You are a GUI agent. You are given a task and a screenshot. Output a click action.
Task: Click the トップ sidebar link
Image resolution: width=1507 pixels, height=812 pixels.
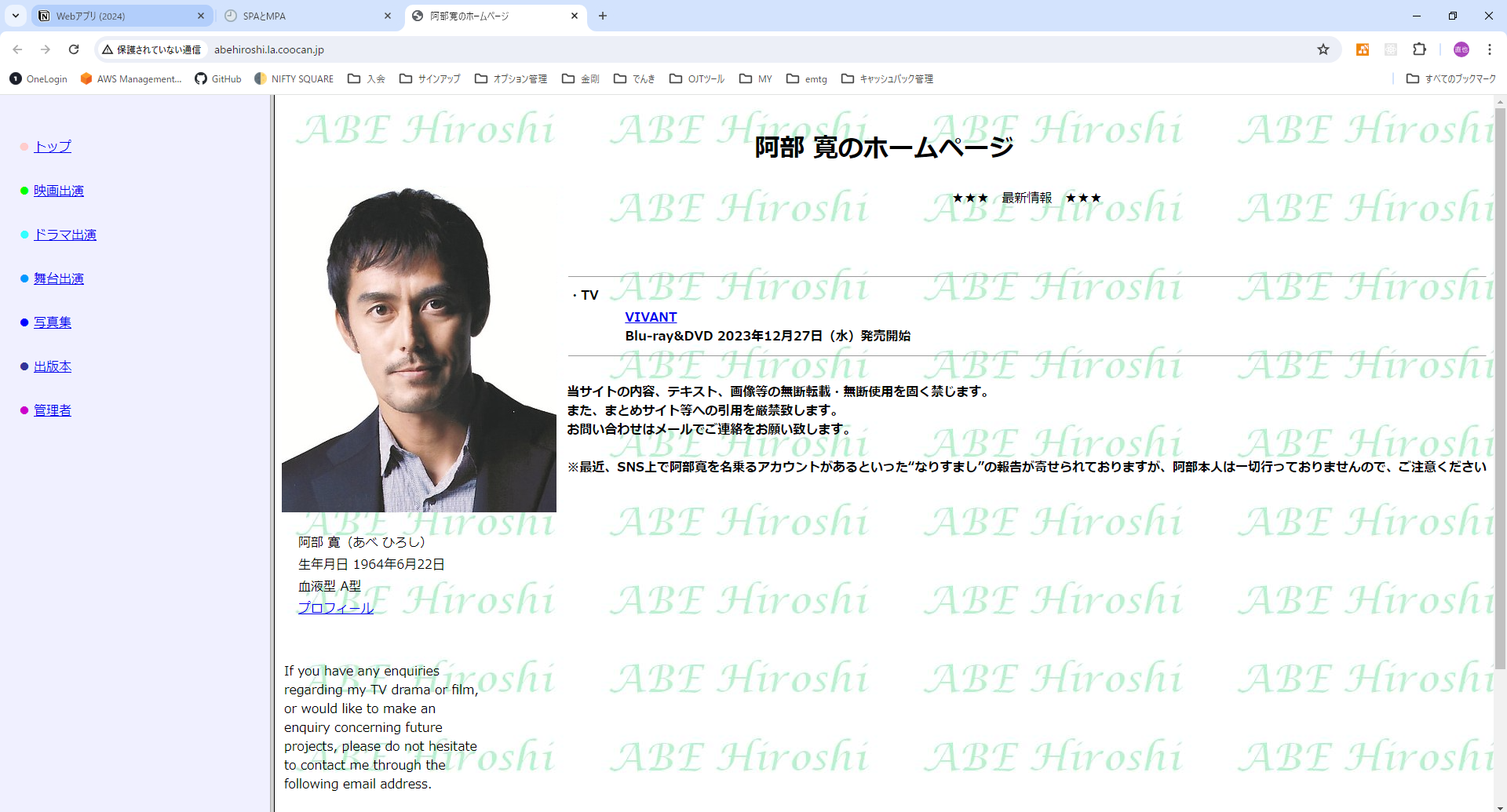(x=53, y=147)
